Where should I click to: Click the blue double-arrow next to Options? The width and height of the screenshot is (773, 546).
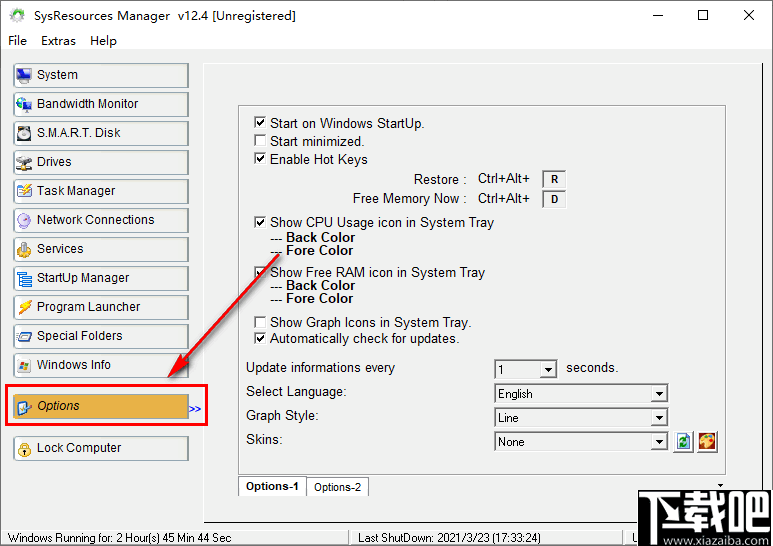click(195, 409)
